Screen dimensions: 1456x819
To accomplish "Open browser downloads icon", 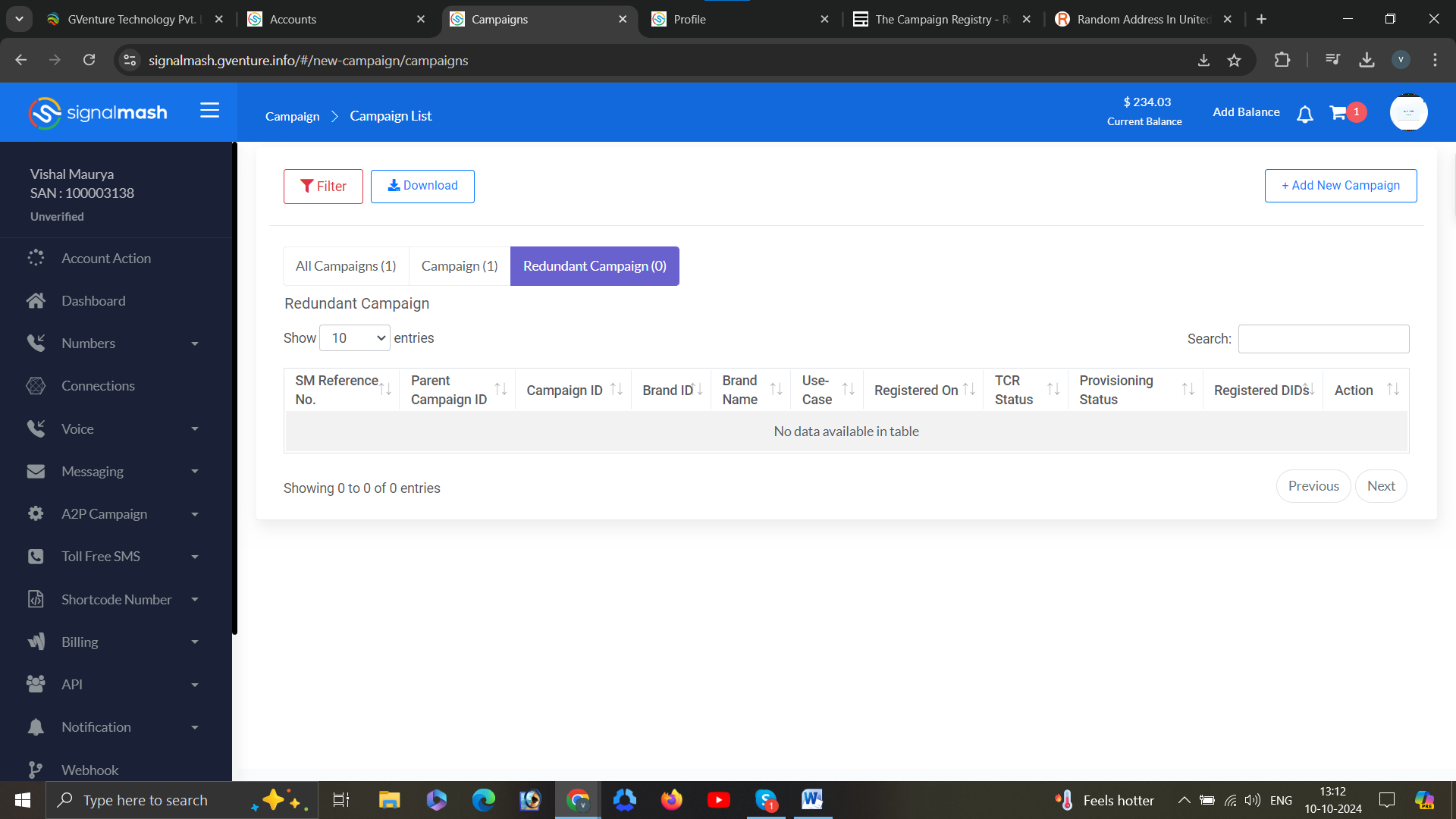I will (1367, 60).
